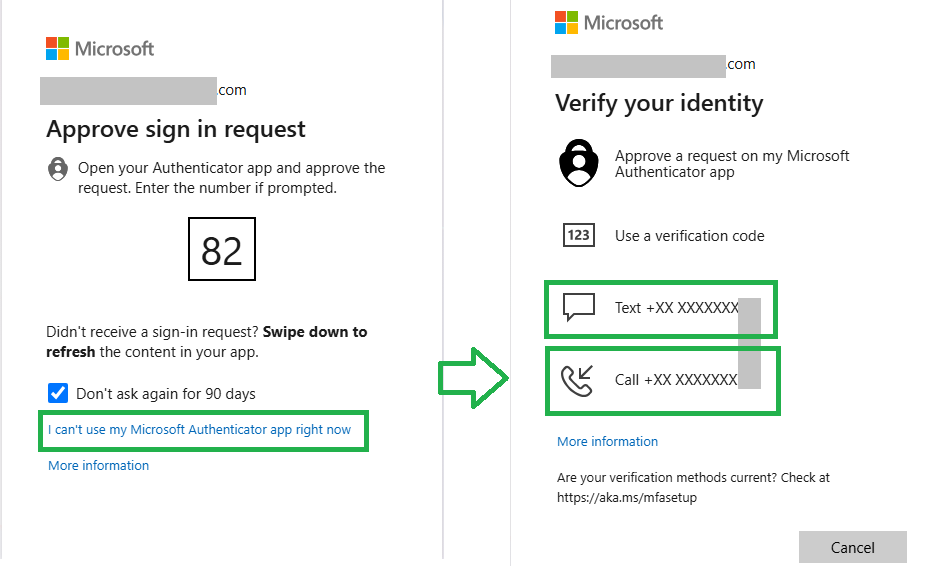Image resolution: width=950 pixels, height=566 pixels.
Task: Click the 123 verification code icon
Action: coord(579,235)
